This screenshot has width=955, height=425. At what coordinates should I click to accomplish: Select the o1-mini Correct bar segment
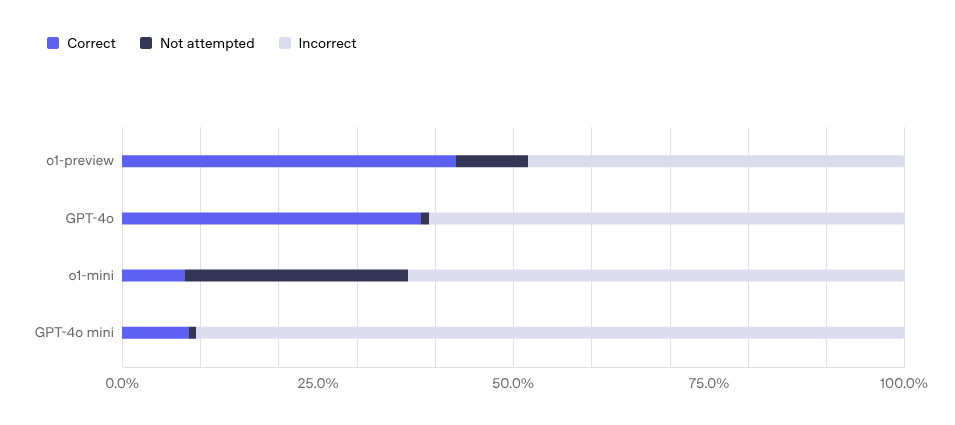point(153,275)
